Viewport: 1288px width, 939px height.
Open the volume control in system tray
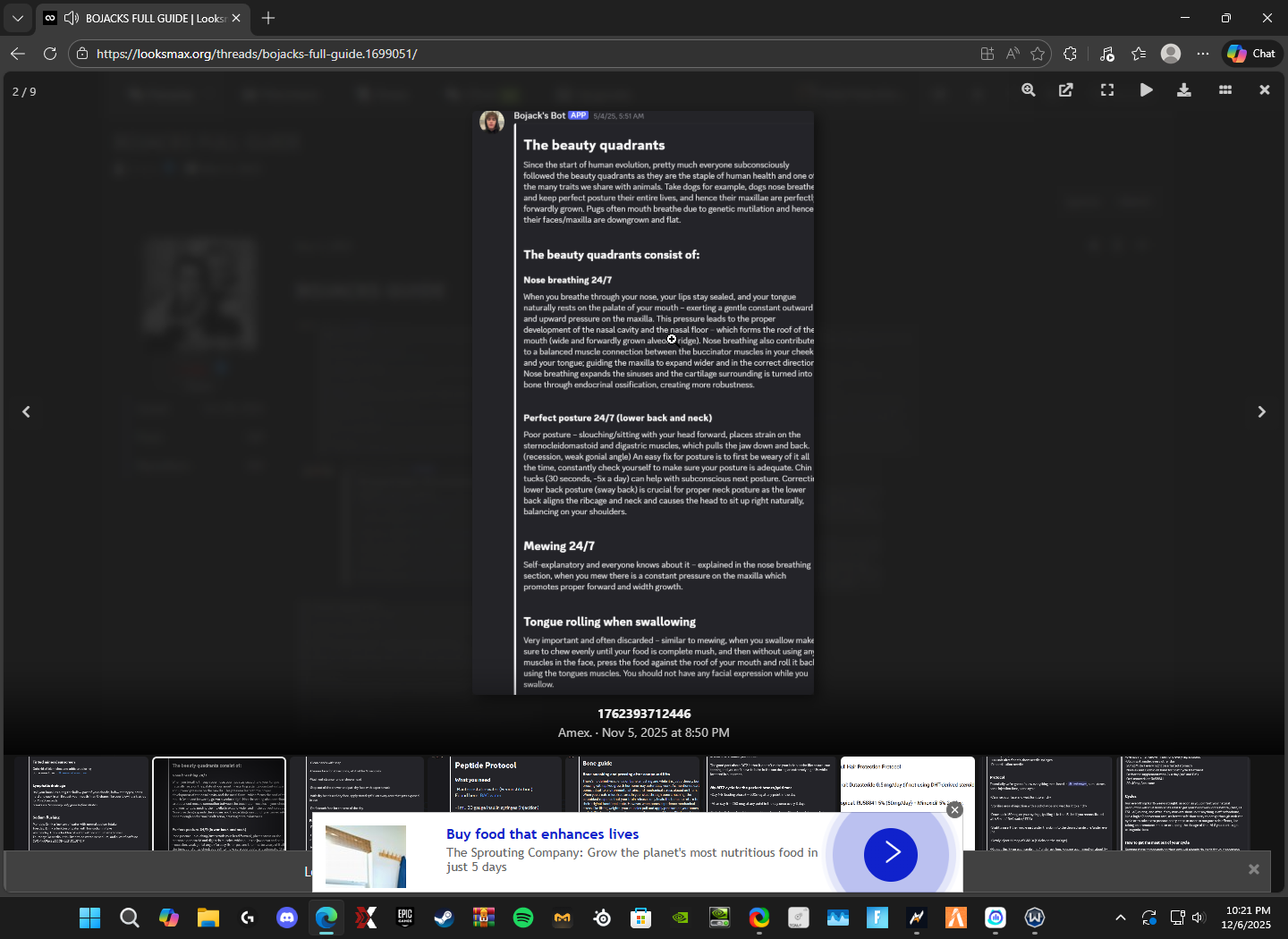click(x=1199, y=918)
